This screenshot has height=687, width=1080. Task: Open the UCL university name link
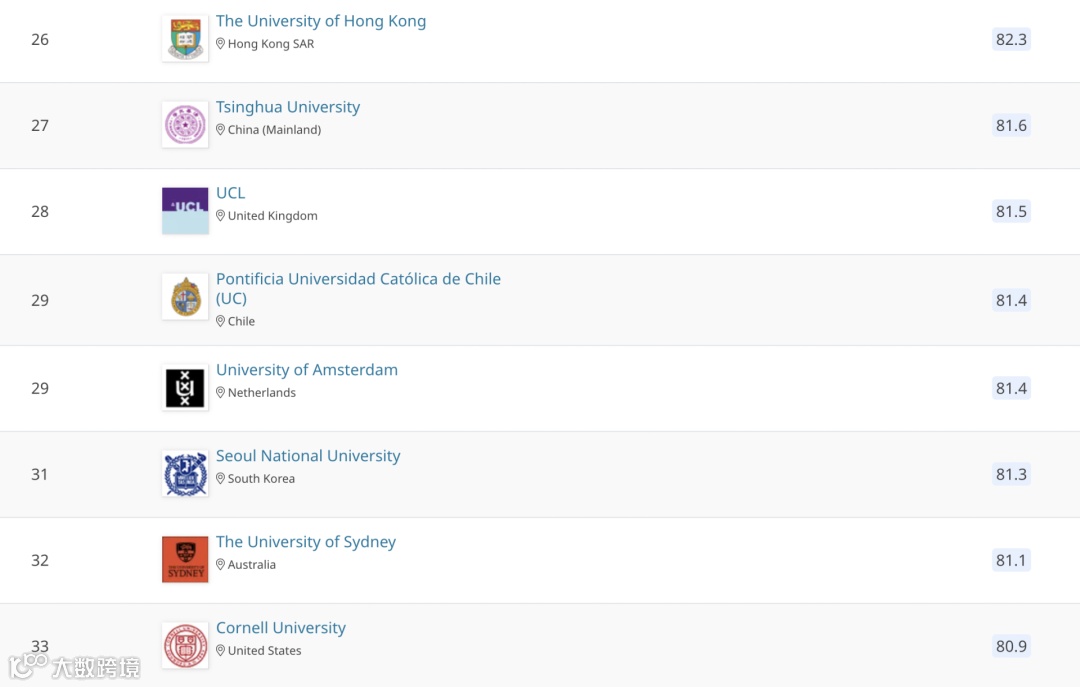coord(230,193)
